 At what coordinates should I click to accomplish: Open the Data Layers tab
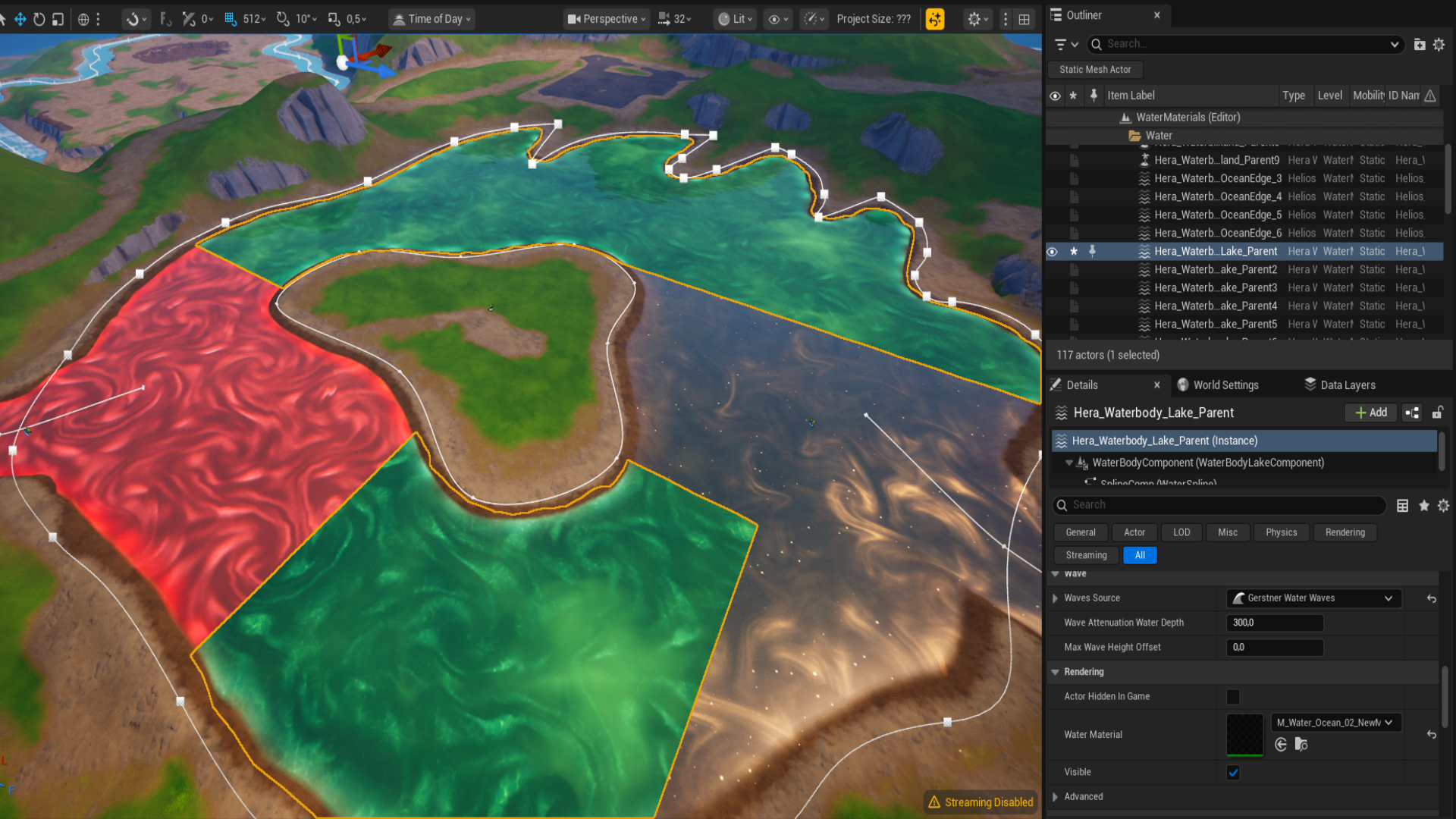[1348, 384]
